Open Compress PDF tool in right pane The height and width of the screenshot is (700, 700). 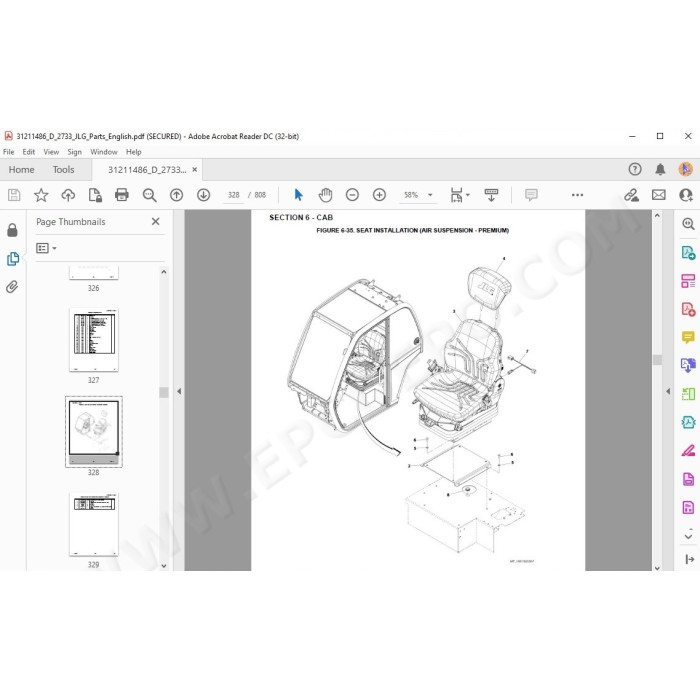point(688,422)
